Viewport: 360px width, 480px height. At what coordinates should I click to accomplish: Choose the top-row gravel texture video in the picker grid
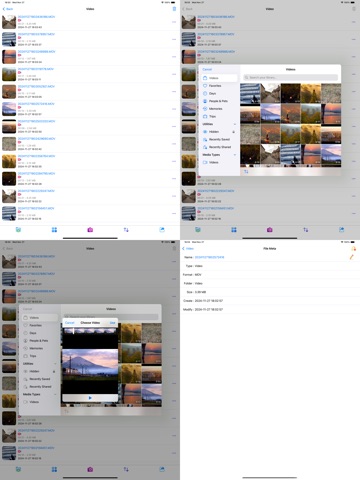[x=331, y=93]
